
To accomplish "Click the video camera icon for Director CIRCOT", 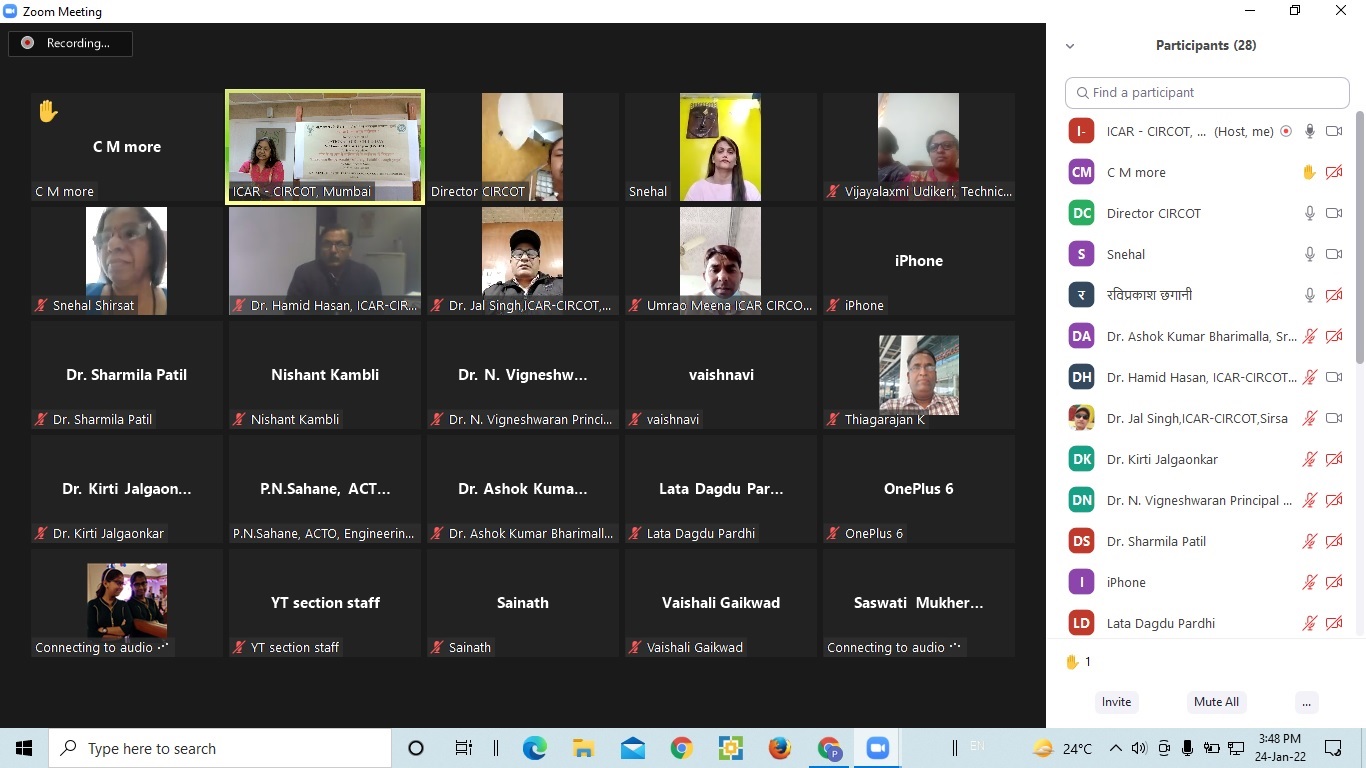I will click(1333, 213).
